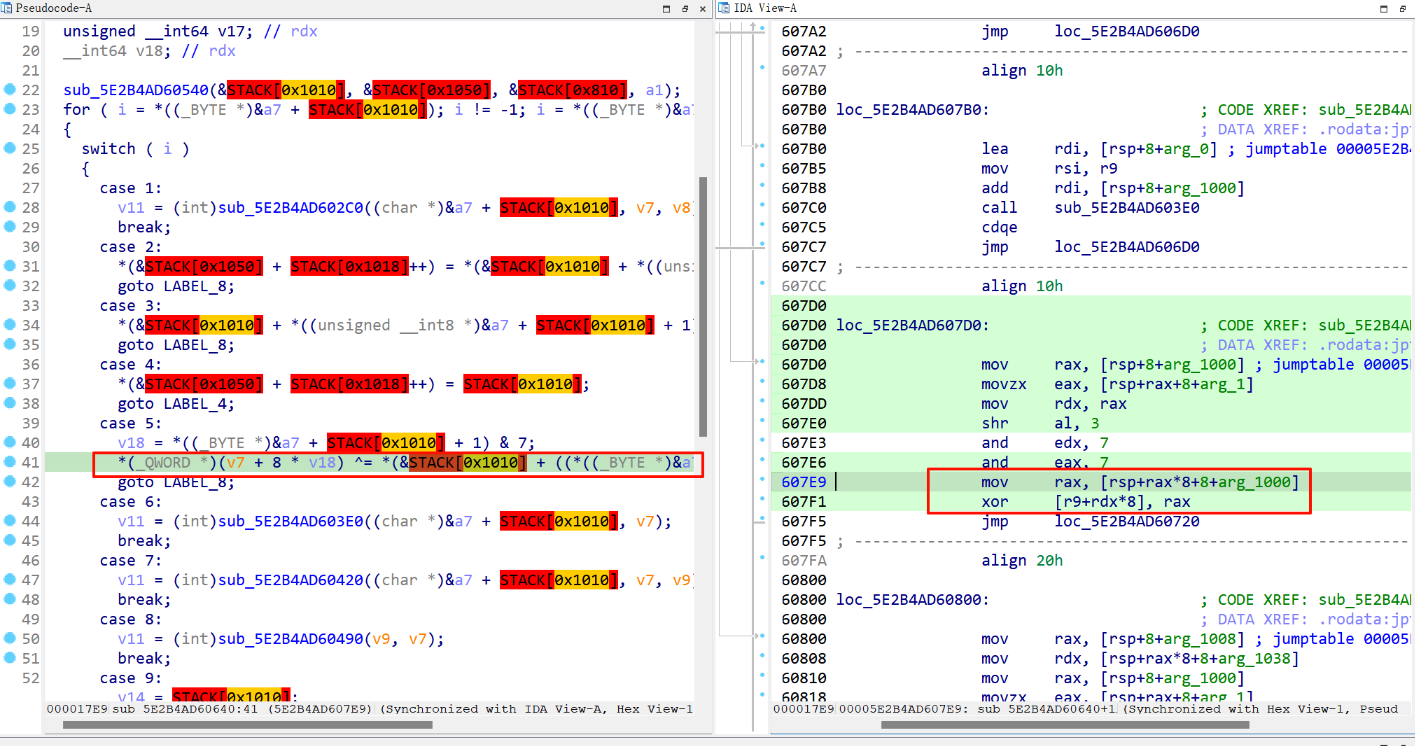Click 'goto LABEL_4' in the pseudocode
Screen dimensions: 1415x746
point(176,404)
